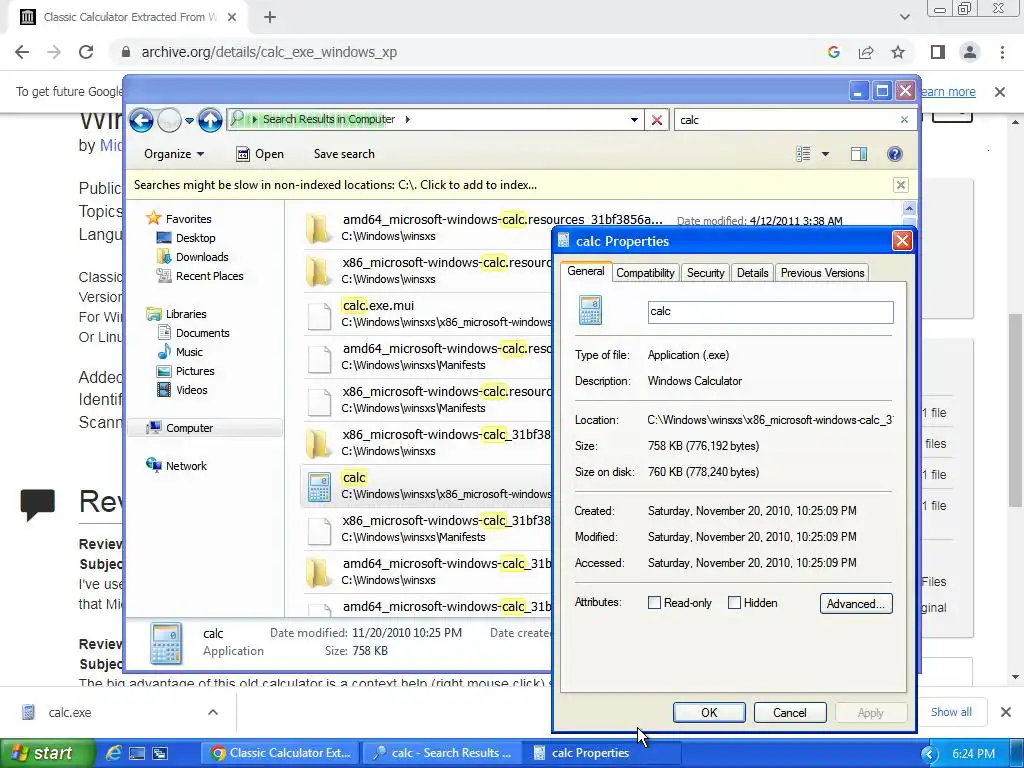Click the Chrome address bar URL
This screenshot has width=1024, height=768.
[269, 52]
